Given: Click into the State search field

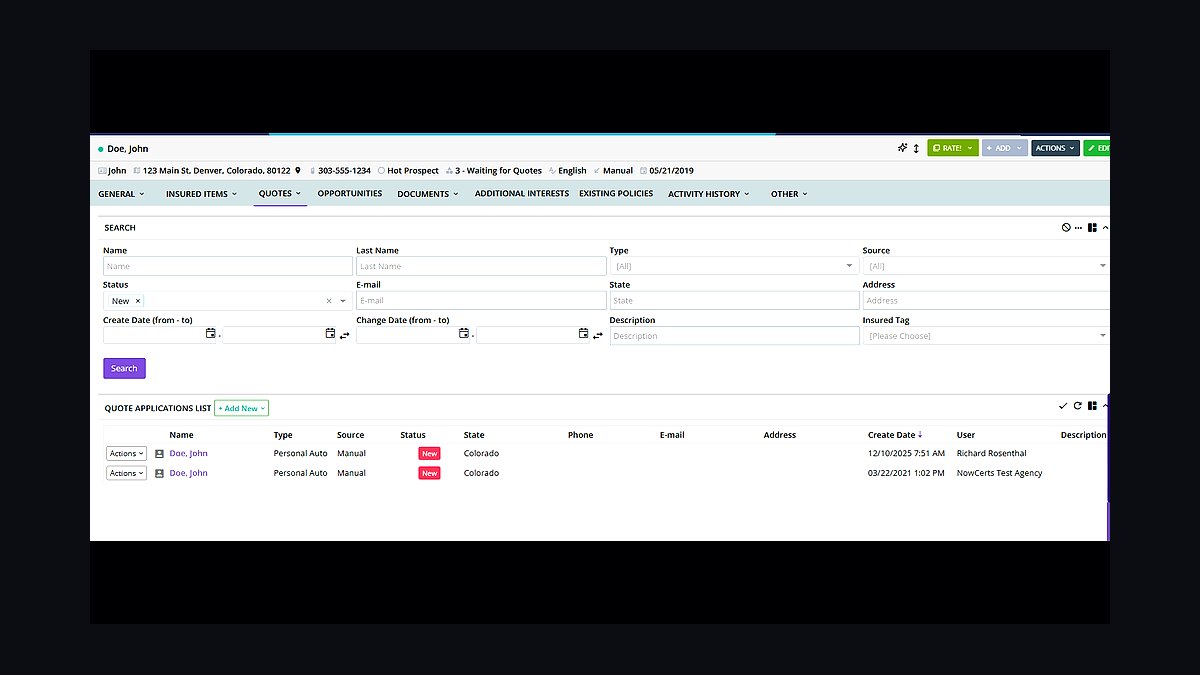Looking at the screenshot, I should pos(734,300).
